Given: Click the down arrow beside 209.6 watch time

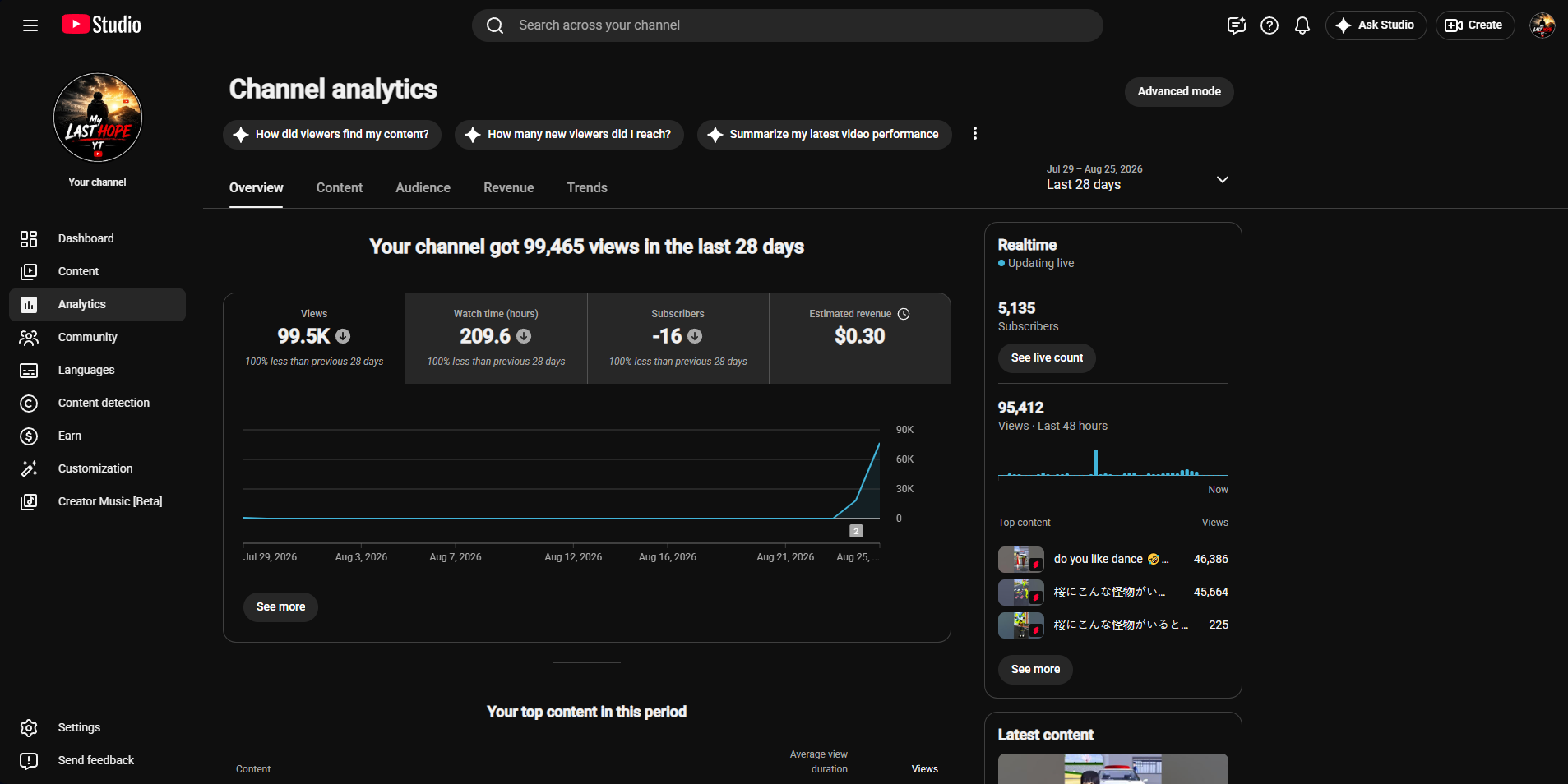Looking at the screenshot, I should coord(524,336).
